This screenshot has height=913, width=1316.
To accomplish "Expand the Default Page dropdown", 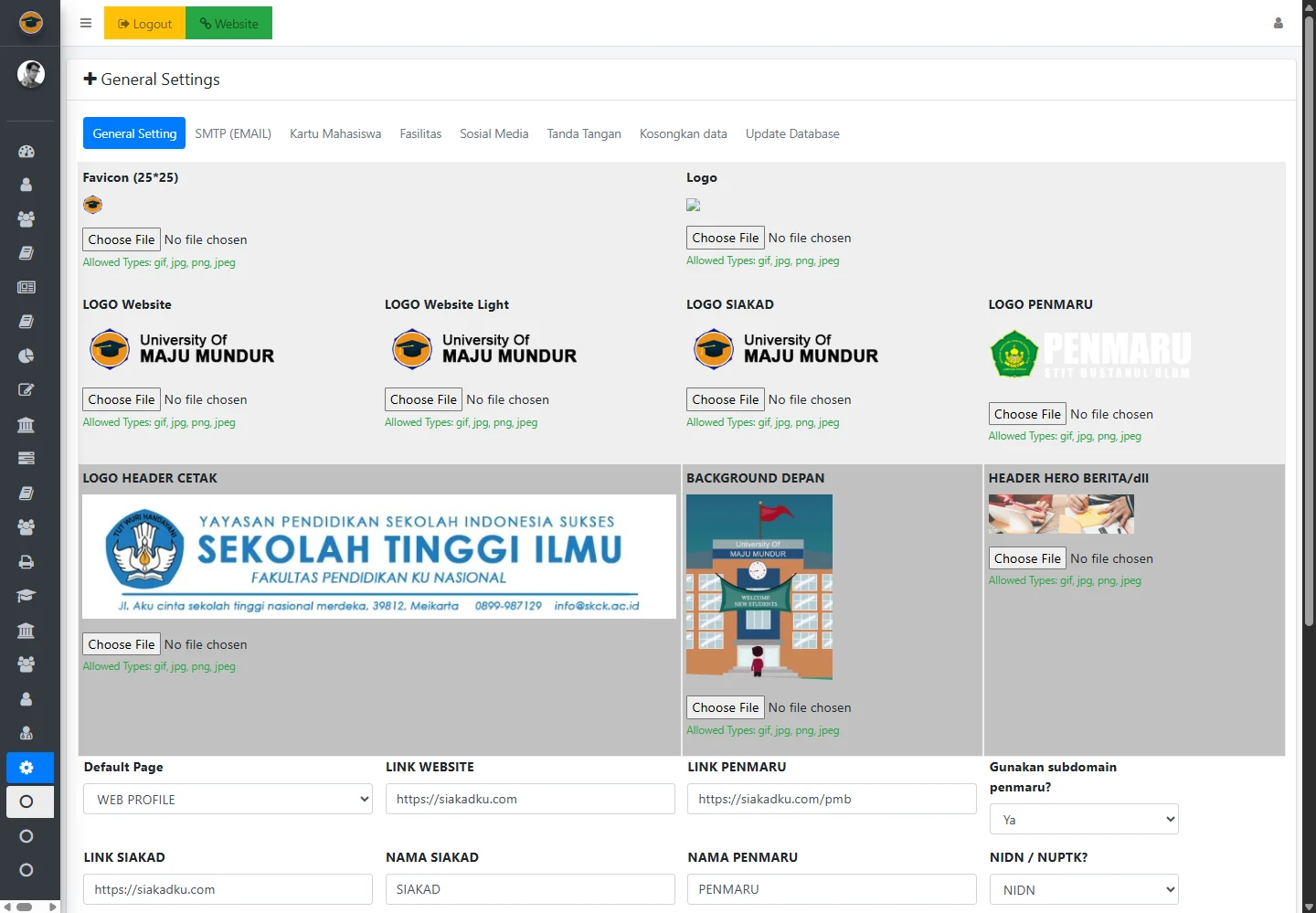I will [228, 800].
